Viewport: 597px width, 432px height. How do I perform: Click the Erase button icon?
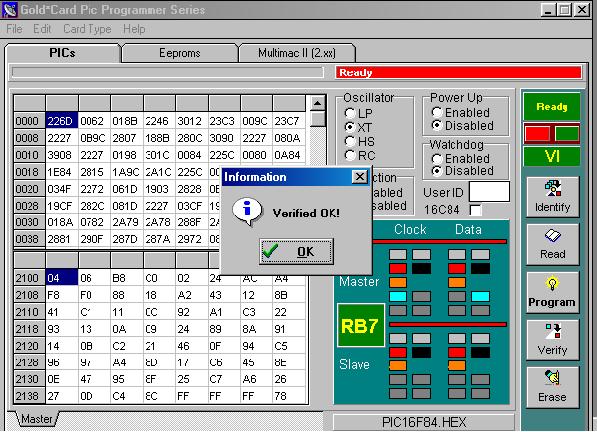[x=552, y=378]
